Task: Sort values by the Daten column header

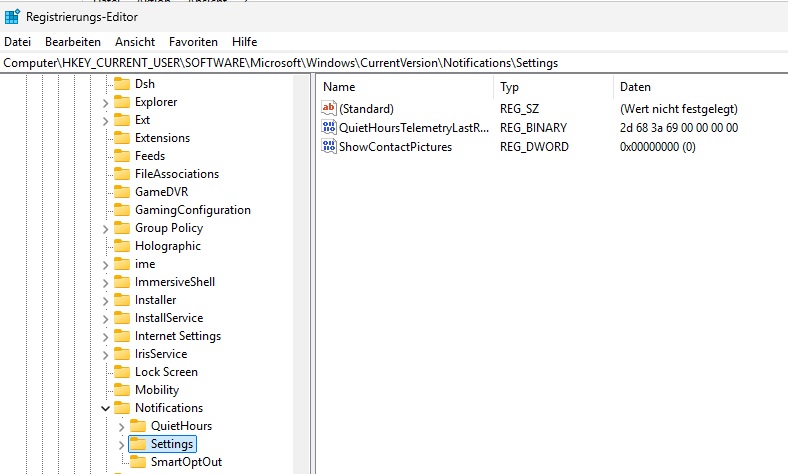Action: (701, 87)
